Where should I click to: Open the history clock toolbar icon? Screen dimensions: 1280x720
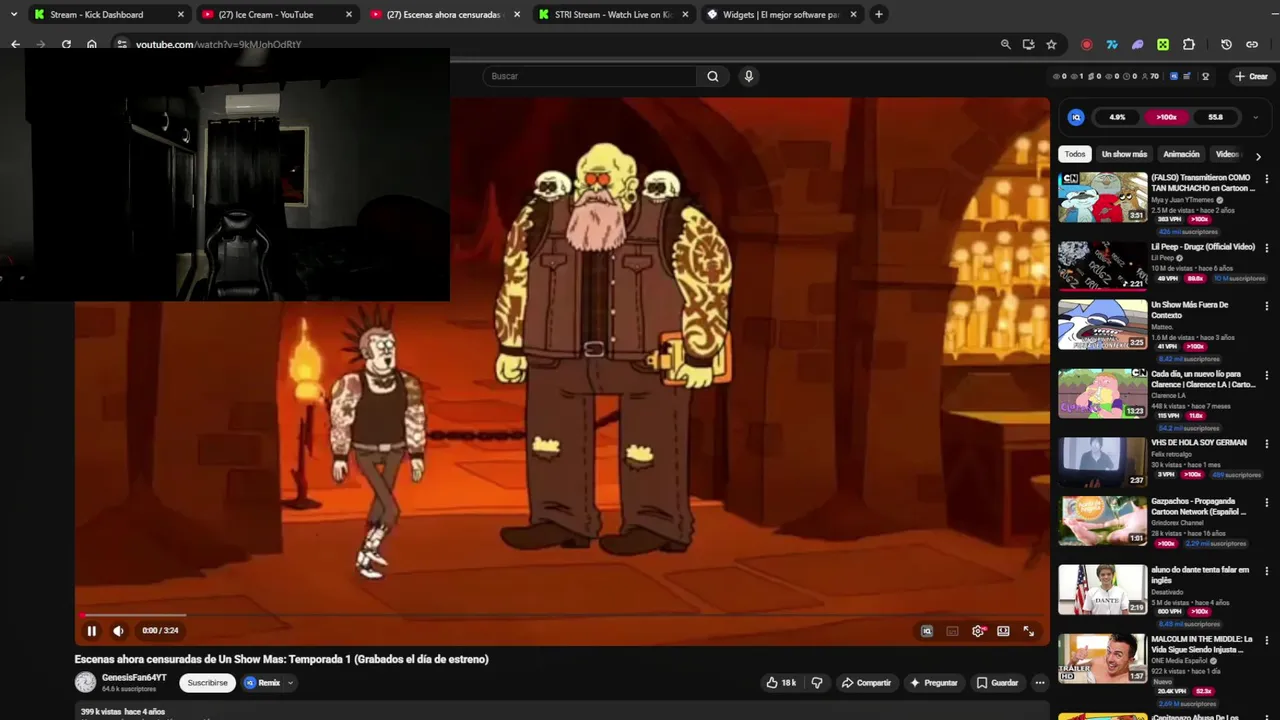click(1226, 45)
